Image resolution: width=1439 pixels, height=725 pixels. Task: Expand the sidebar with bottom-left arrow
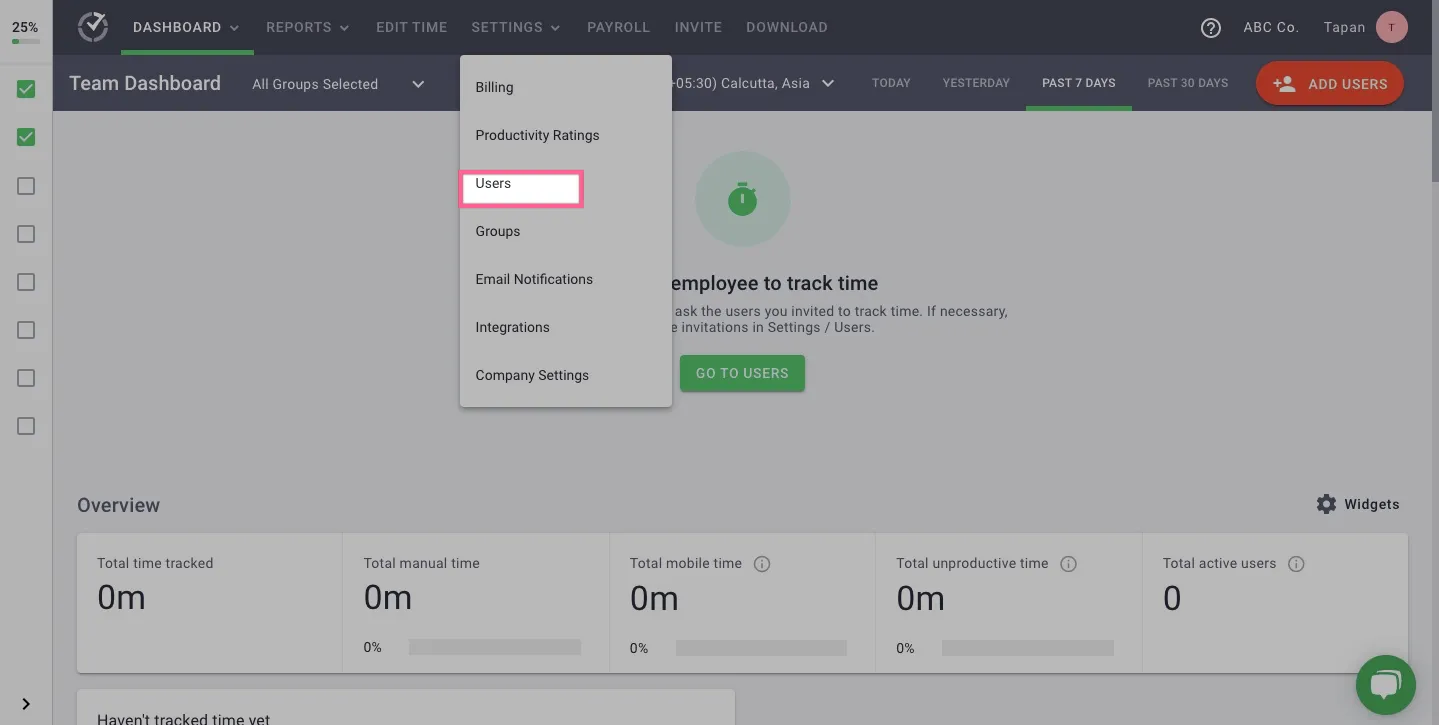pos(26,704)
